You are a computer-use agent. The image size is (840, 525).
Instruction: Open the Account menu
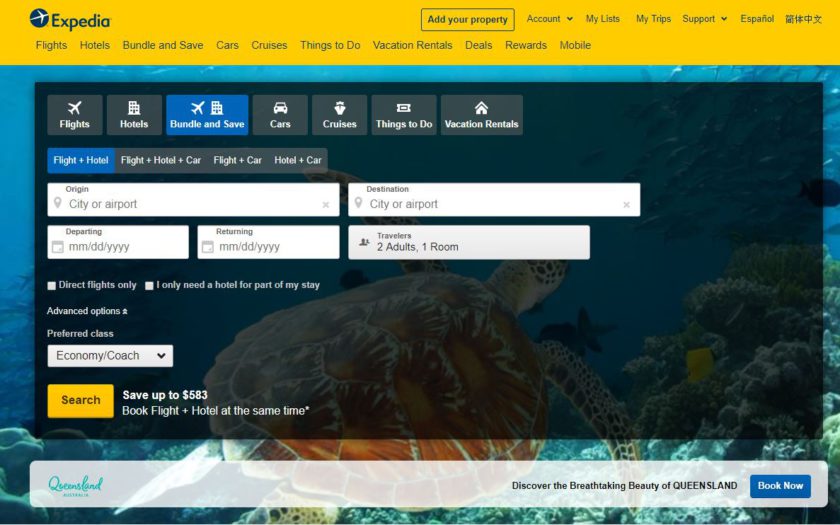(x=550, y=19)
